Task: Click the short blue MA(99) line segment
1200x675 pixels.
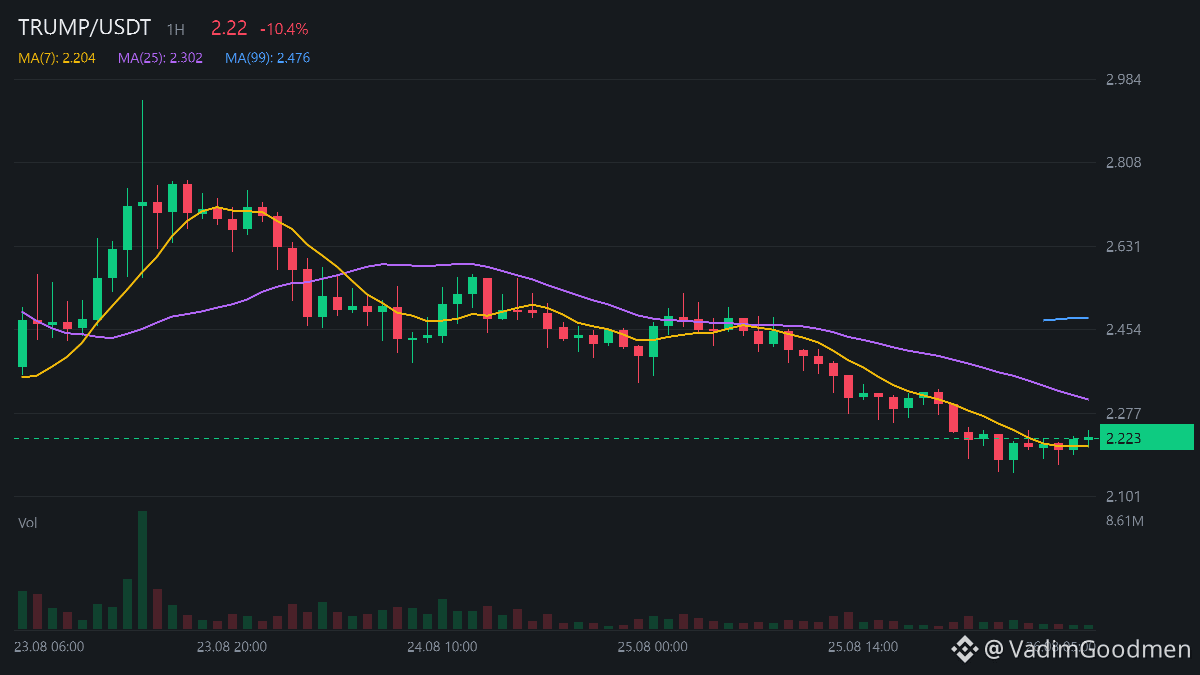Action: tap(1065, 318)
